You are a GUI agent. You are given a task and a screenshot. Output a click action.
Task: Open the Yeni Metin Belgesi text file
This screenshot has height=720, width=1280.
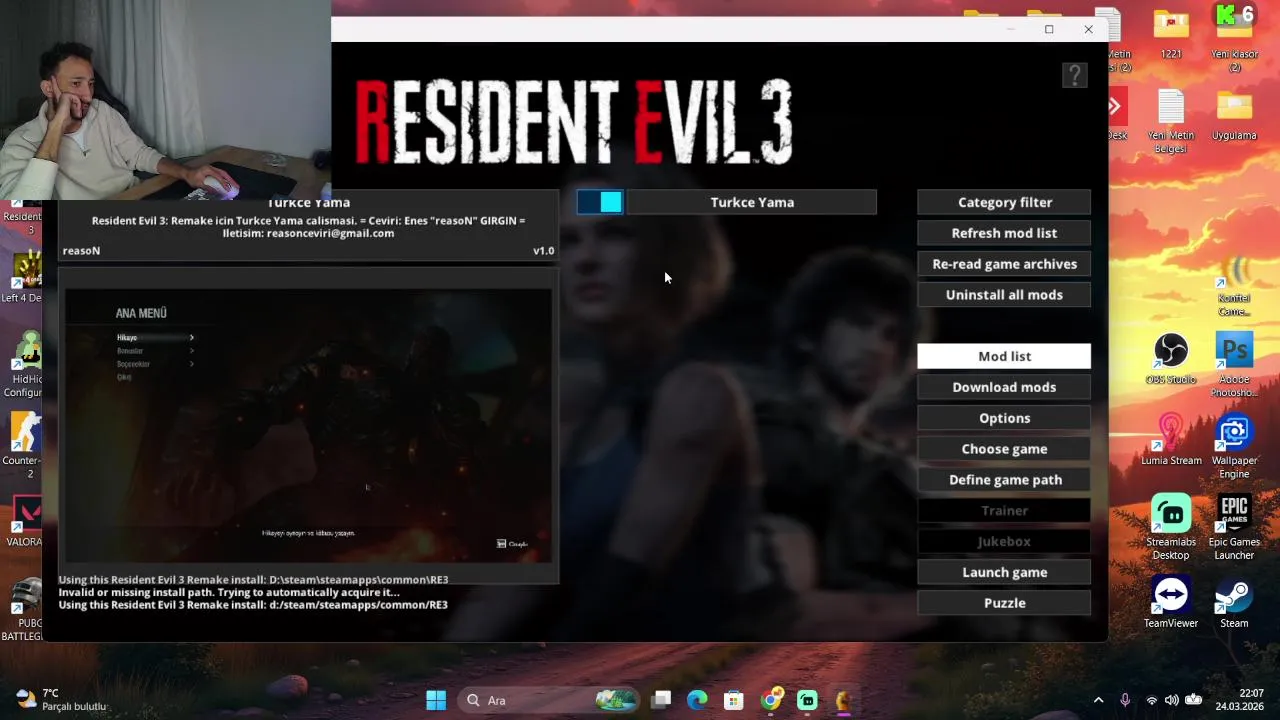pyautogui.click(x=1170, y=122)
